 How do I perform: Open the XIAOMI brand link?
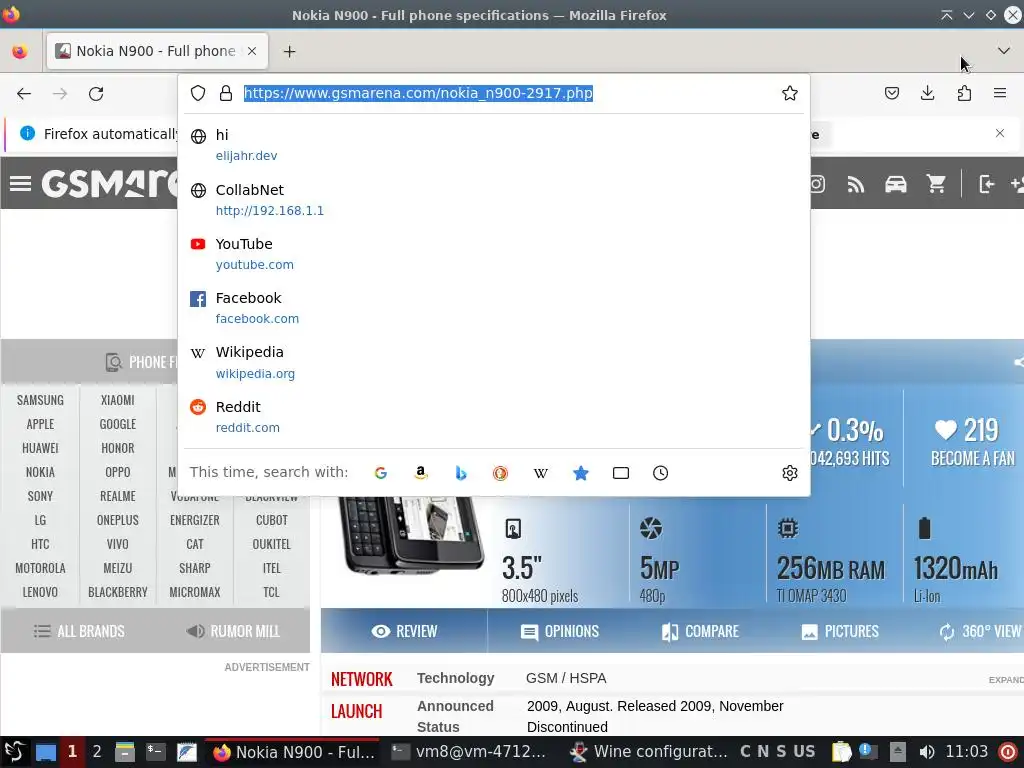pos(118,400)
